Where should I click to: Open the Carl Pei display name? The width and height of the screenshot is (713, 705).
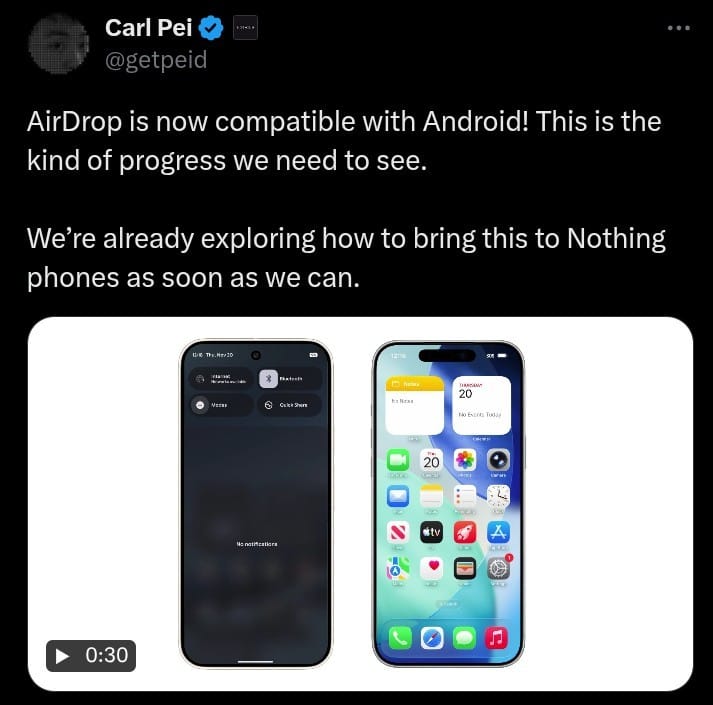tap(149, 27)
